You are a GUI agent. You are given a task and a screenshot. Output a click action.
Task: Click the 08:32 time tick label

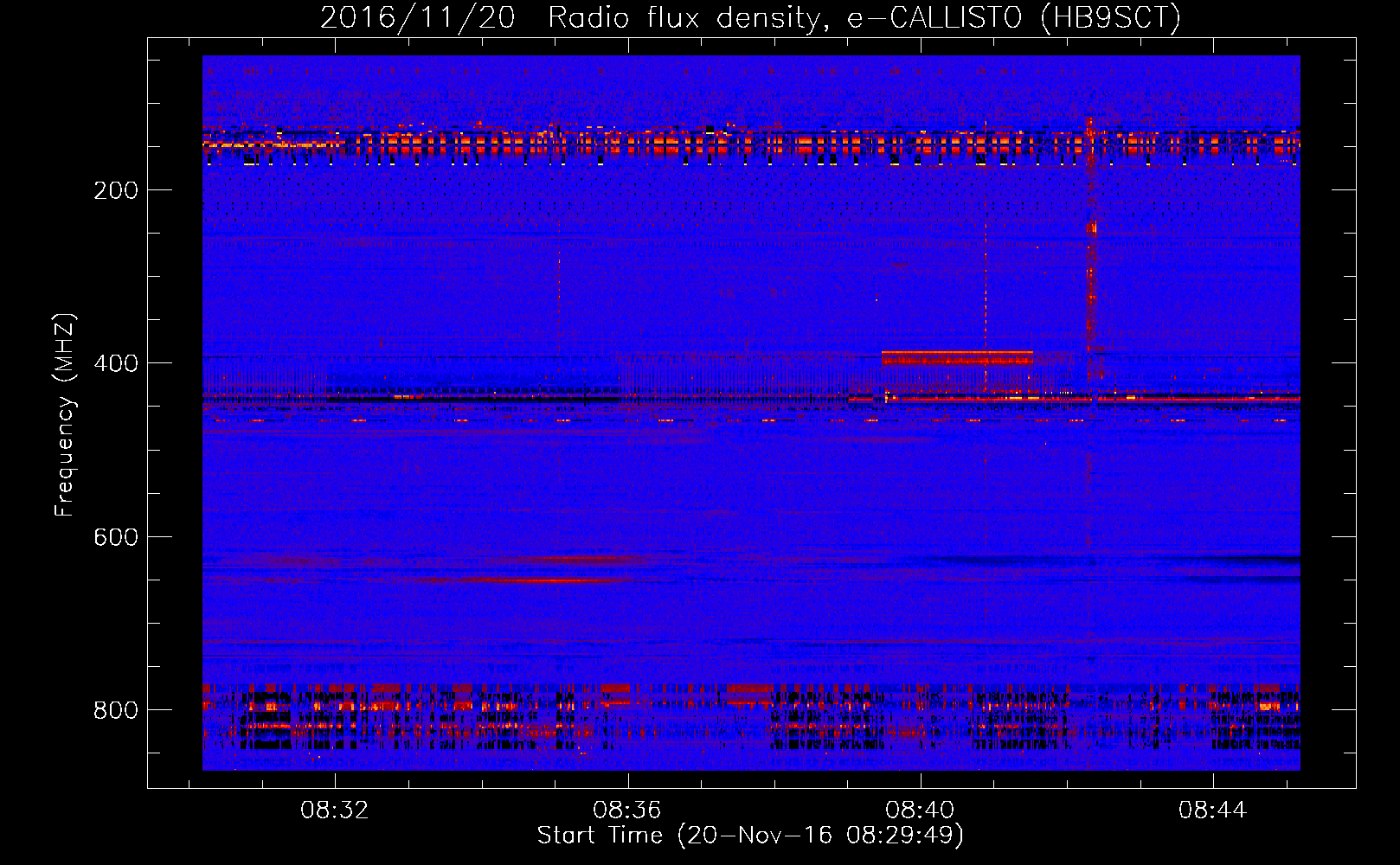(x=335, y=811)
